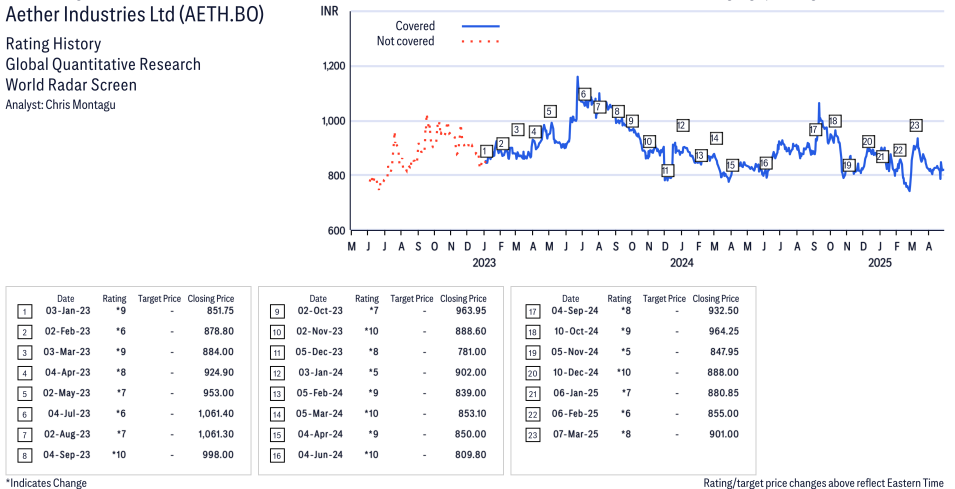Click the 1,061.30 closing price
The width and height of the screenshot is (955, 489).
pos(216,434)
